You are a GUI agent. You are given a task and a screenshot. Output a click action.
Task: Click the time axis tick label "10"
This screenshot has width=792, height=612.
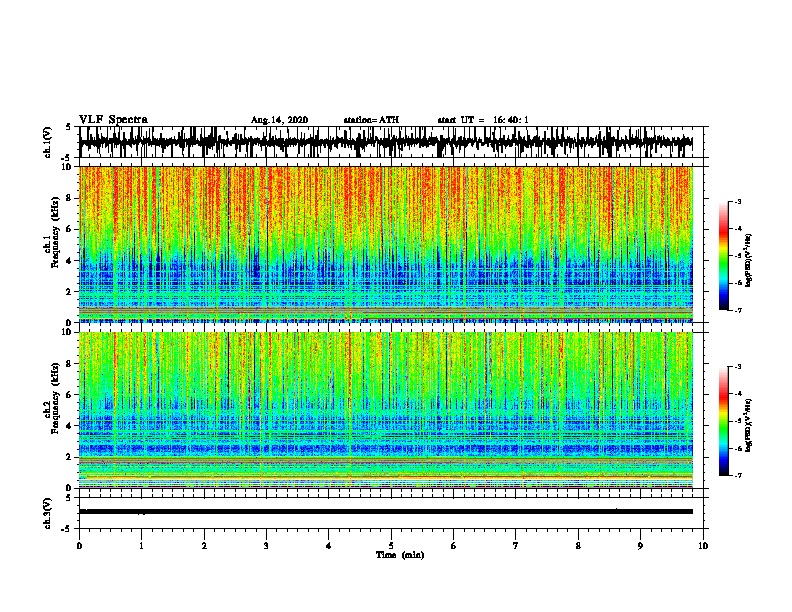[x=703, y=545]
